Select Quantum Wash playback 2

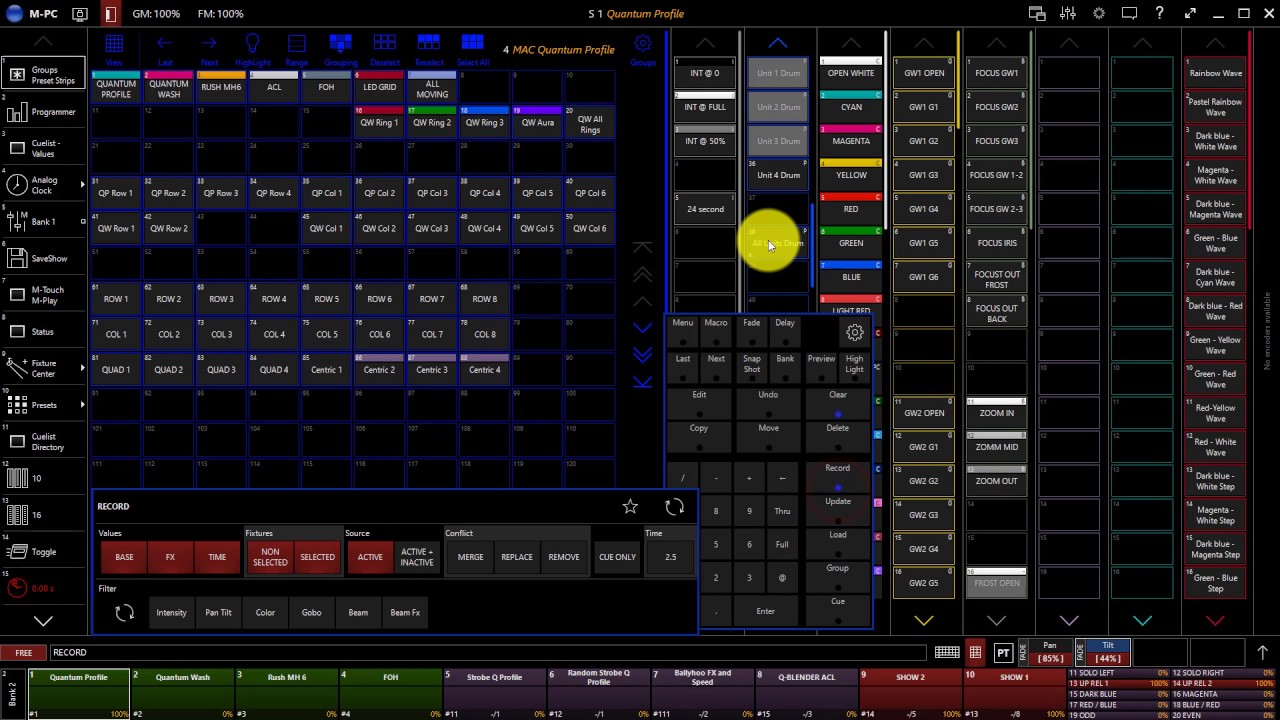tap(183, 692)
